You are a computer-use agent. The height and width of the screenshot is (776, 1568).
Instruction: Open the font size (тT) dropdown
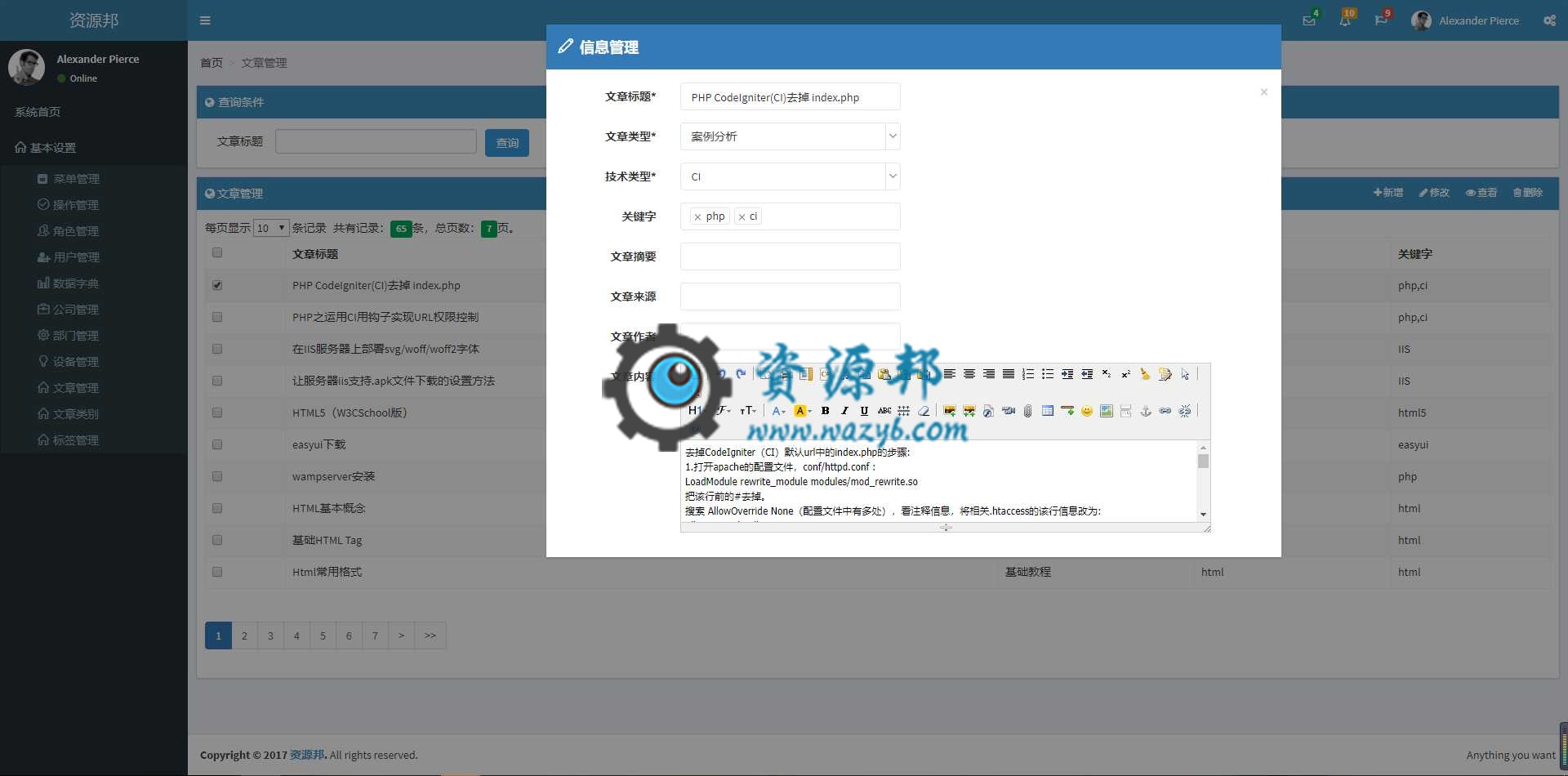click(748, 411)
